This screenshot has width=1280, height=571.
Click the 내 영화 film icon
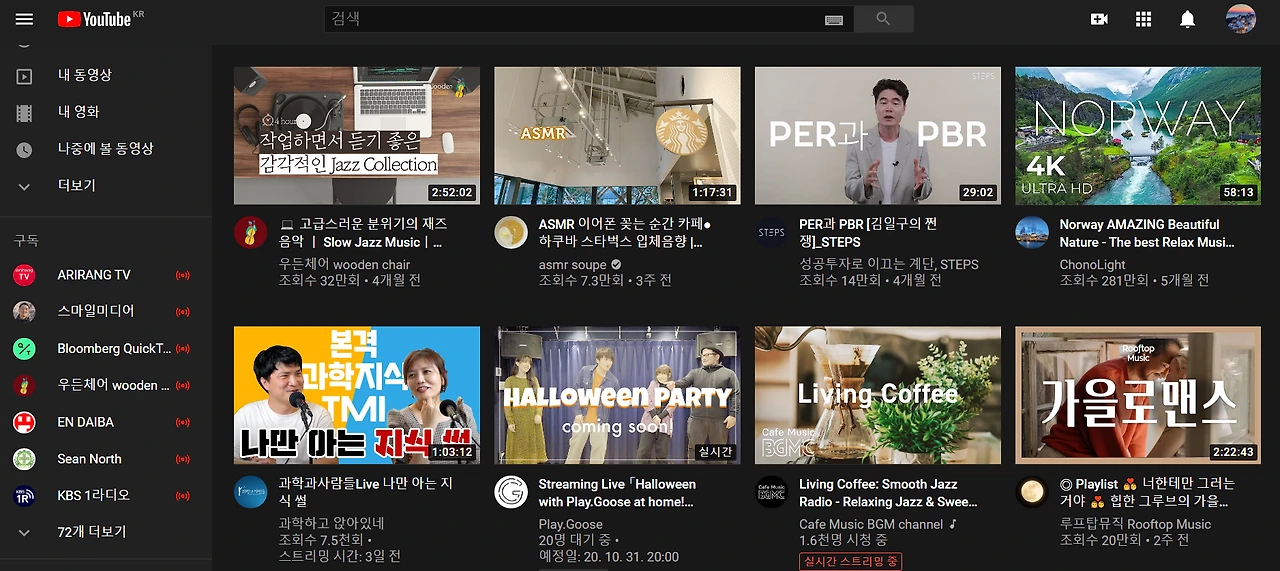click(24, 113)
